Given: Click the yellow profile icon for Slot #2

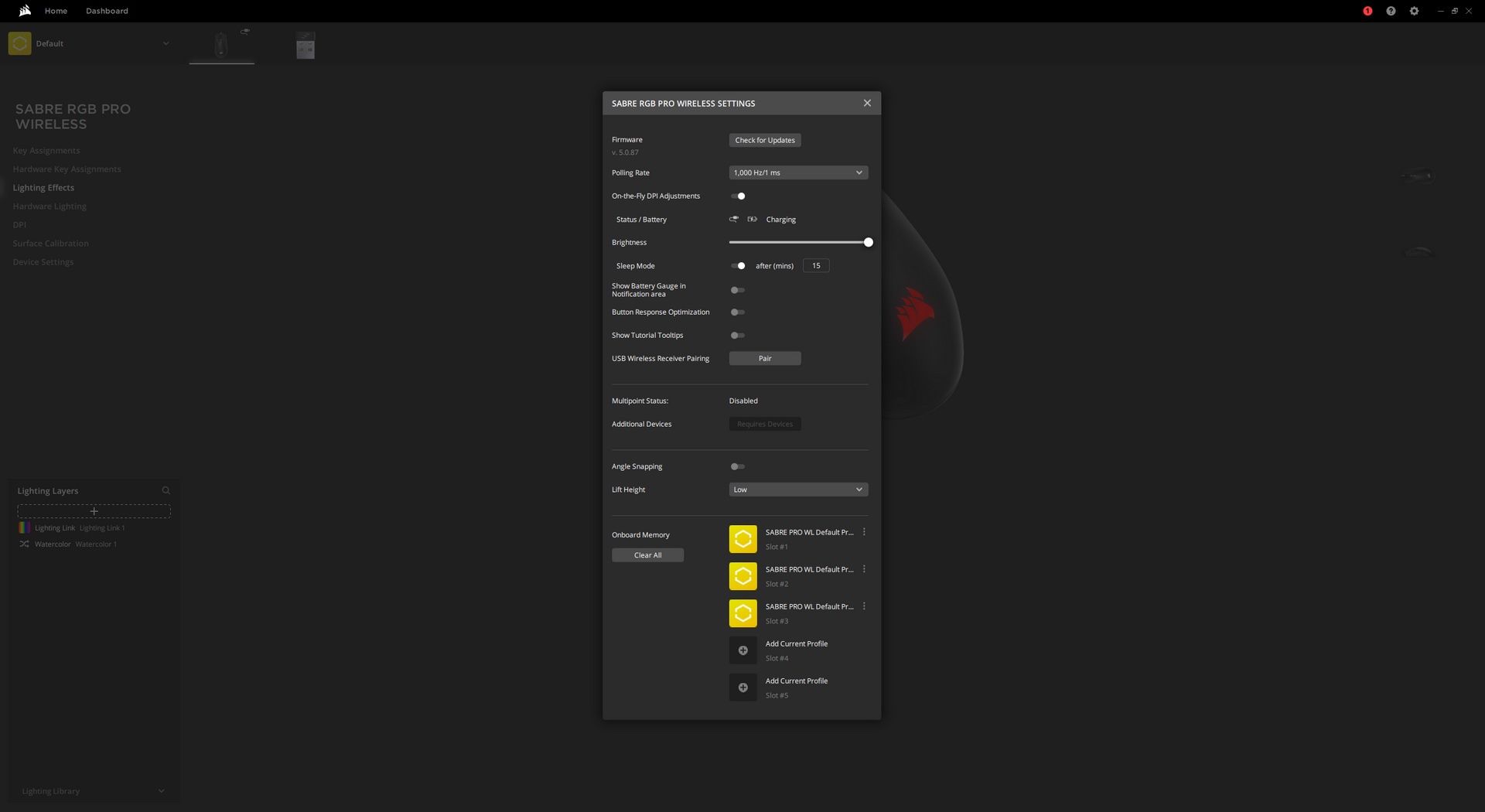Looking at the screenshot, I should click(742, 576).
